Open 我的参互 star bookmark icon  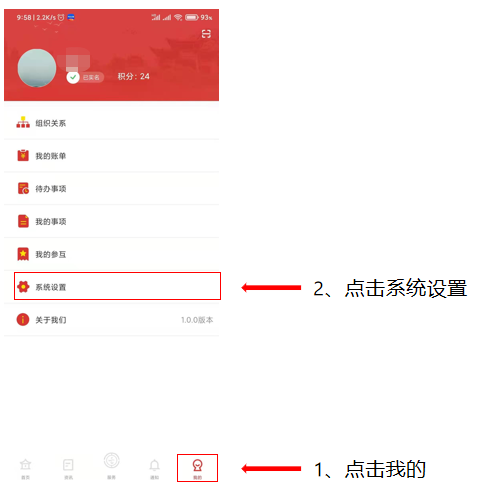pyautogui.click(x=23, y=254)
